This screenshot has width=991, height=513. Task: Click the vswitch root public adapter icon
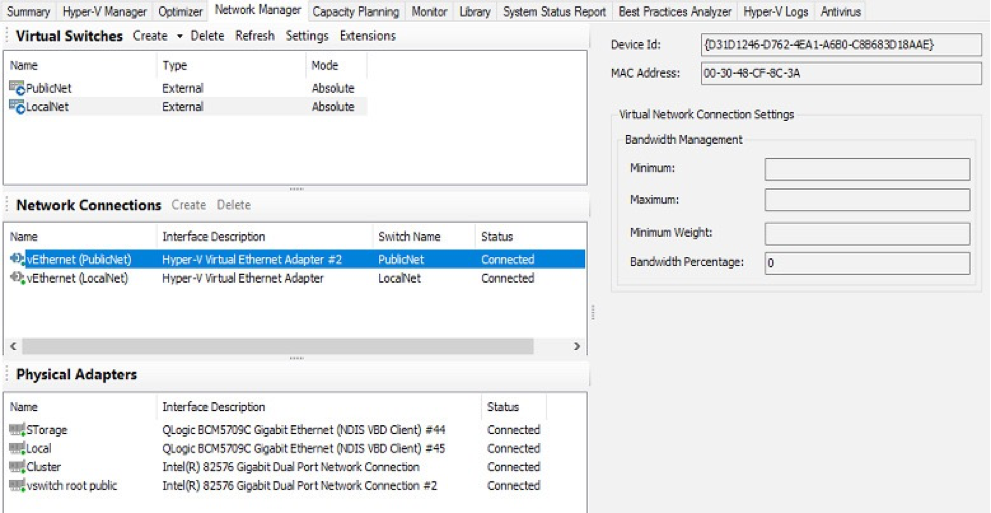[x=17, y=486]
